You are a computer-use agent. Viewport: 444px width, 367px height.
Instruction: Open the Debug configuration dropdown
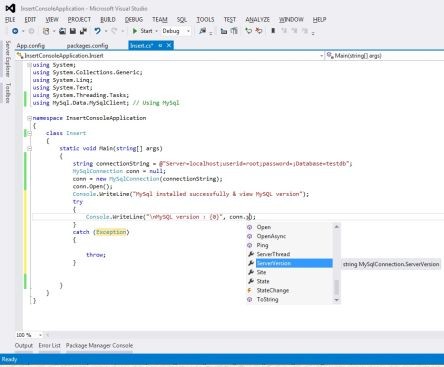click(x=176, y=31)
